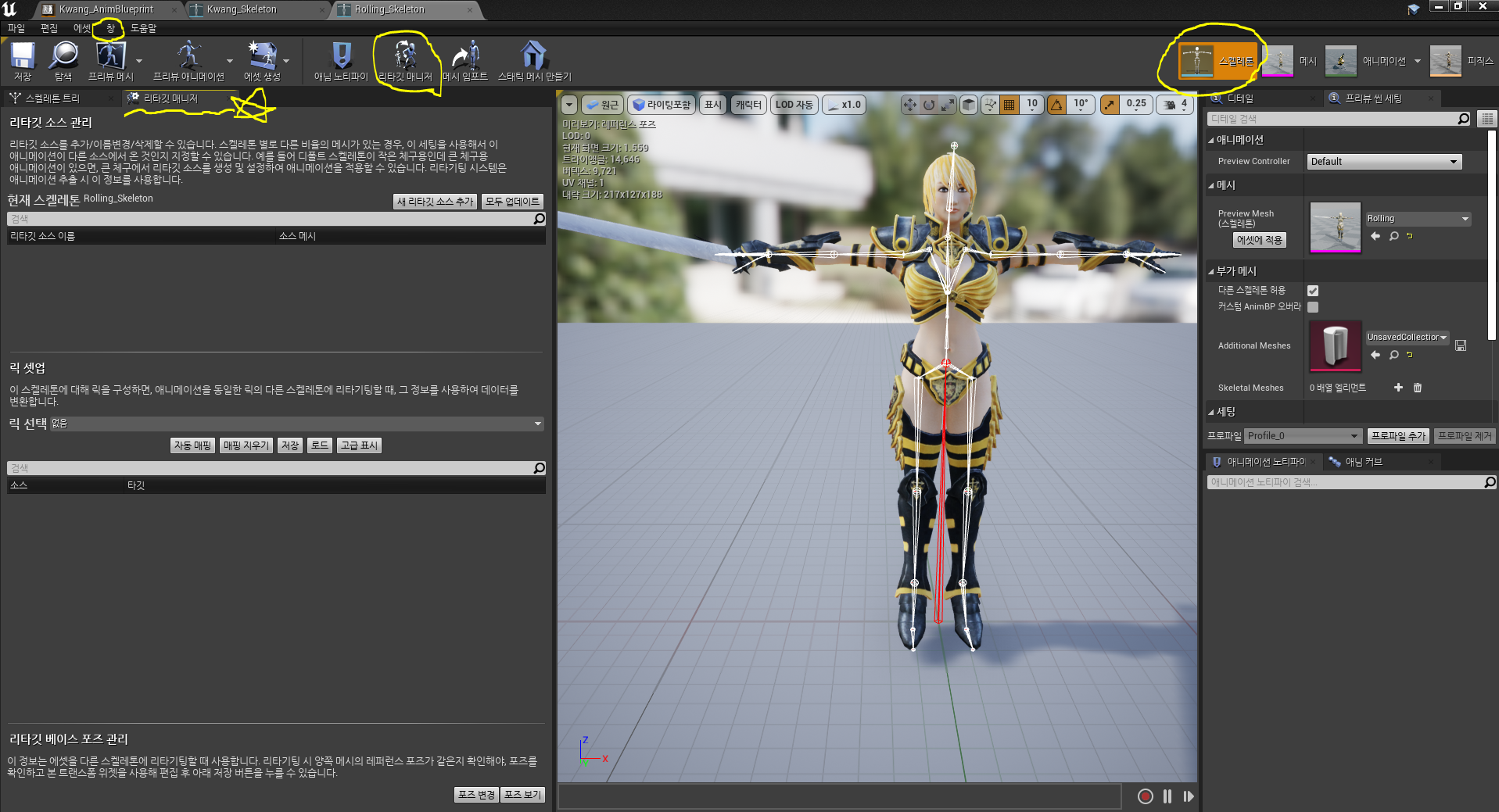Click the 에셋 생성 toolbar icon
This screenshot has width=1499, height=812.
[262, 55]
